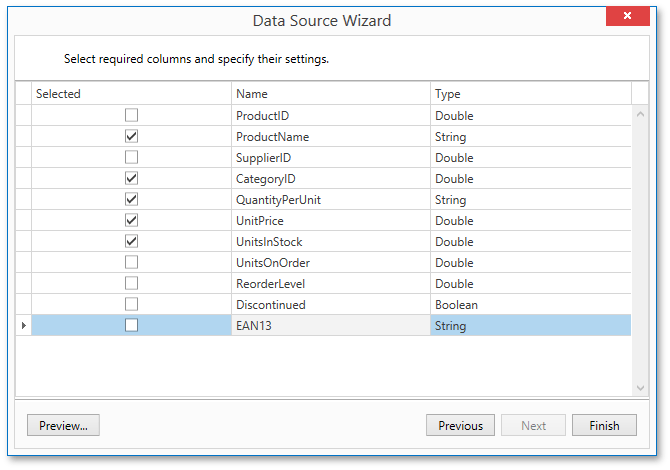
Task: Select the ProductName name cell
Action: tap(331, 136)
